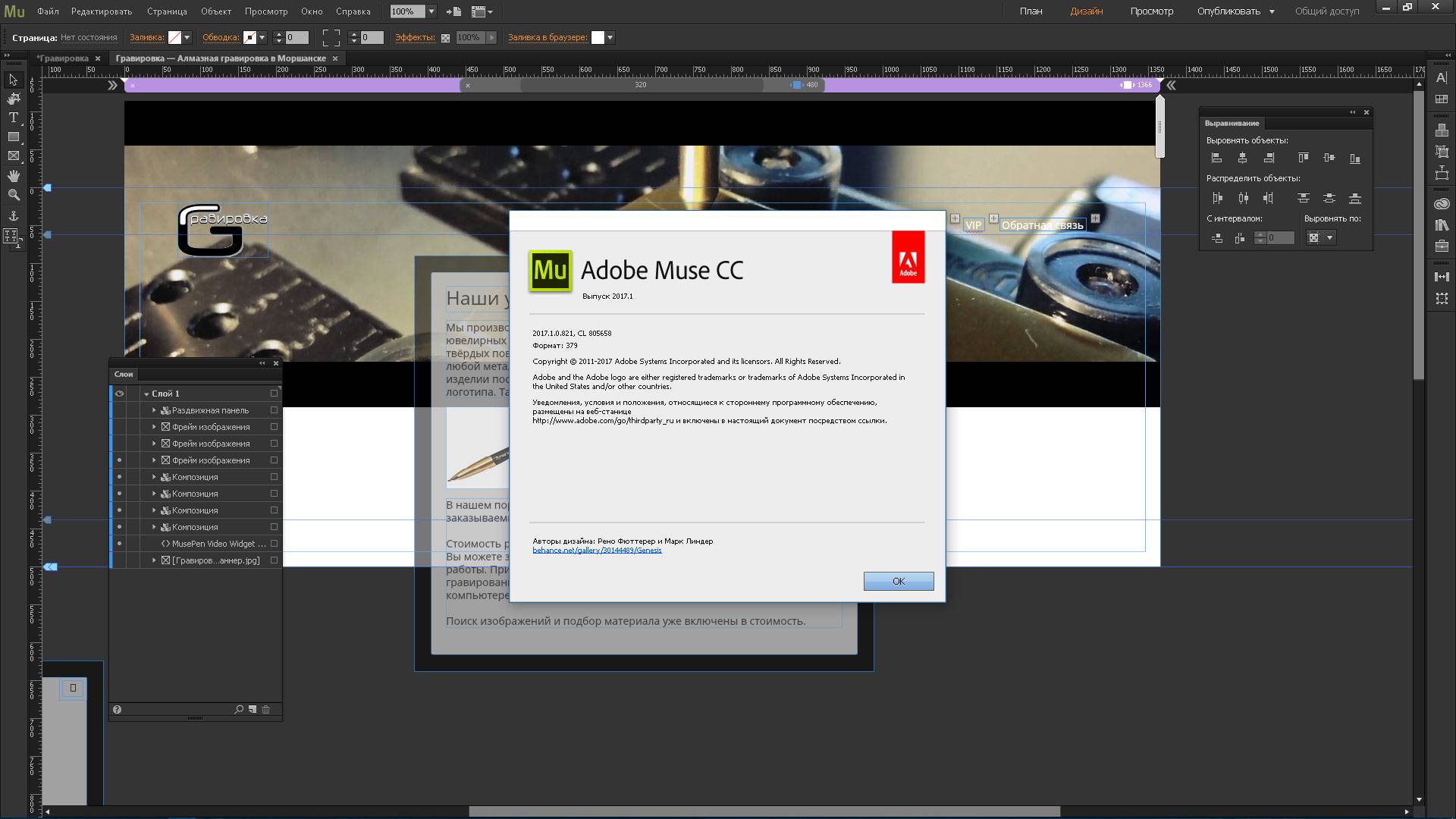The image size is (1456, 819).
Task: Toggle lock box of Раздвижная панель layer
Action: pos(275,410)
